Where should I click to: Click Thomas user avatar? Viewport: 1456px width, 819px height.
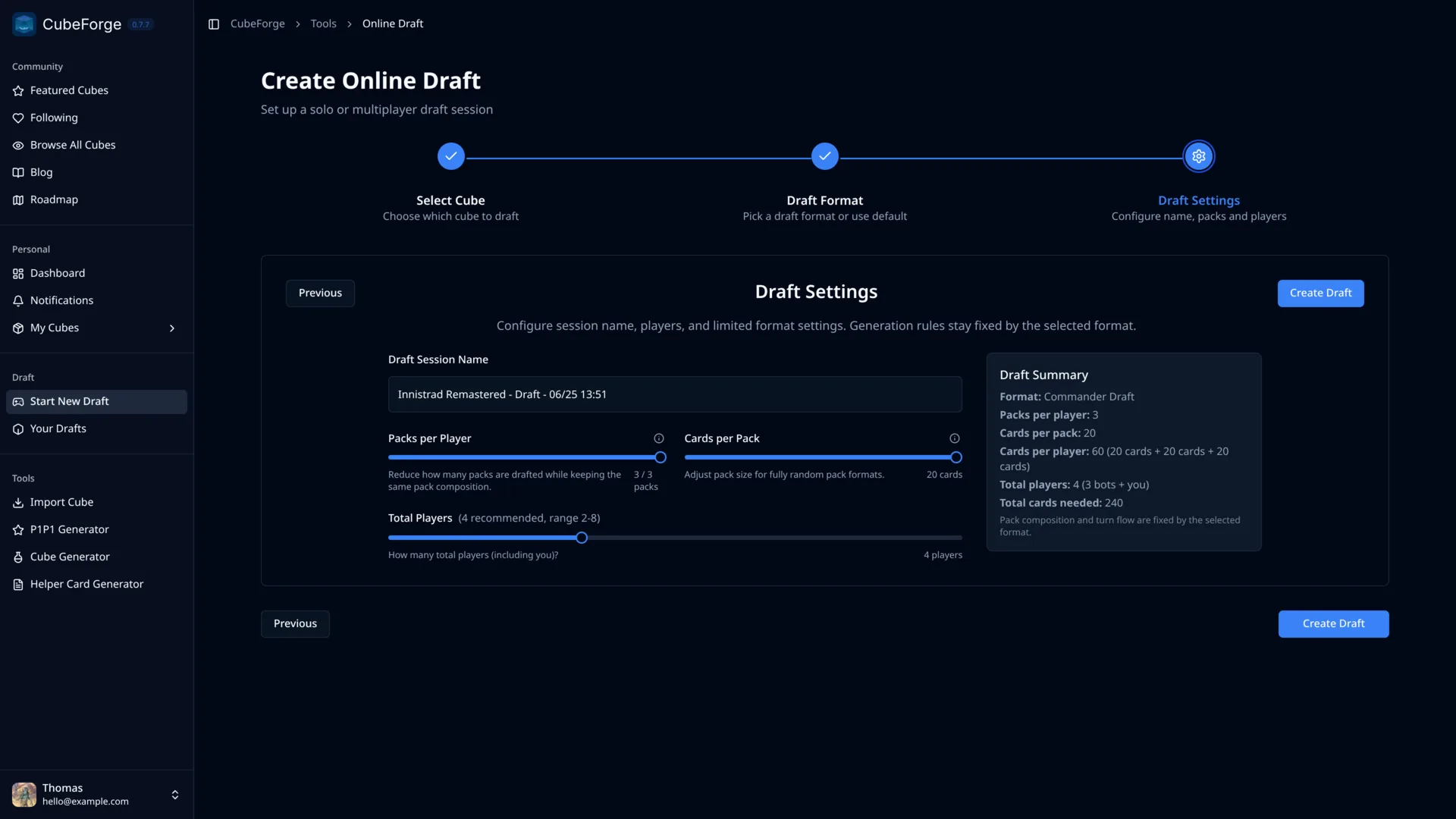tap(24, 795)
